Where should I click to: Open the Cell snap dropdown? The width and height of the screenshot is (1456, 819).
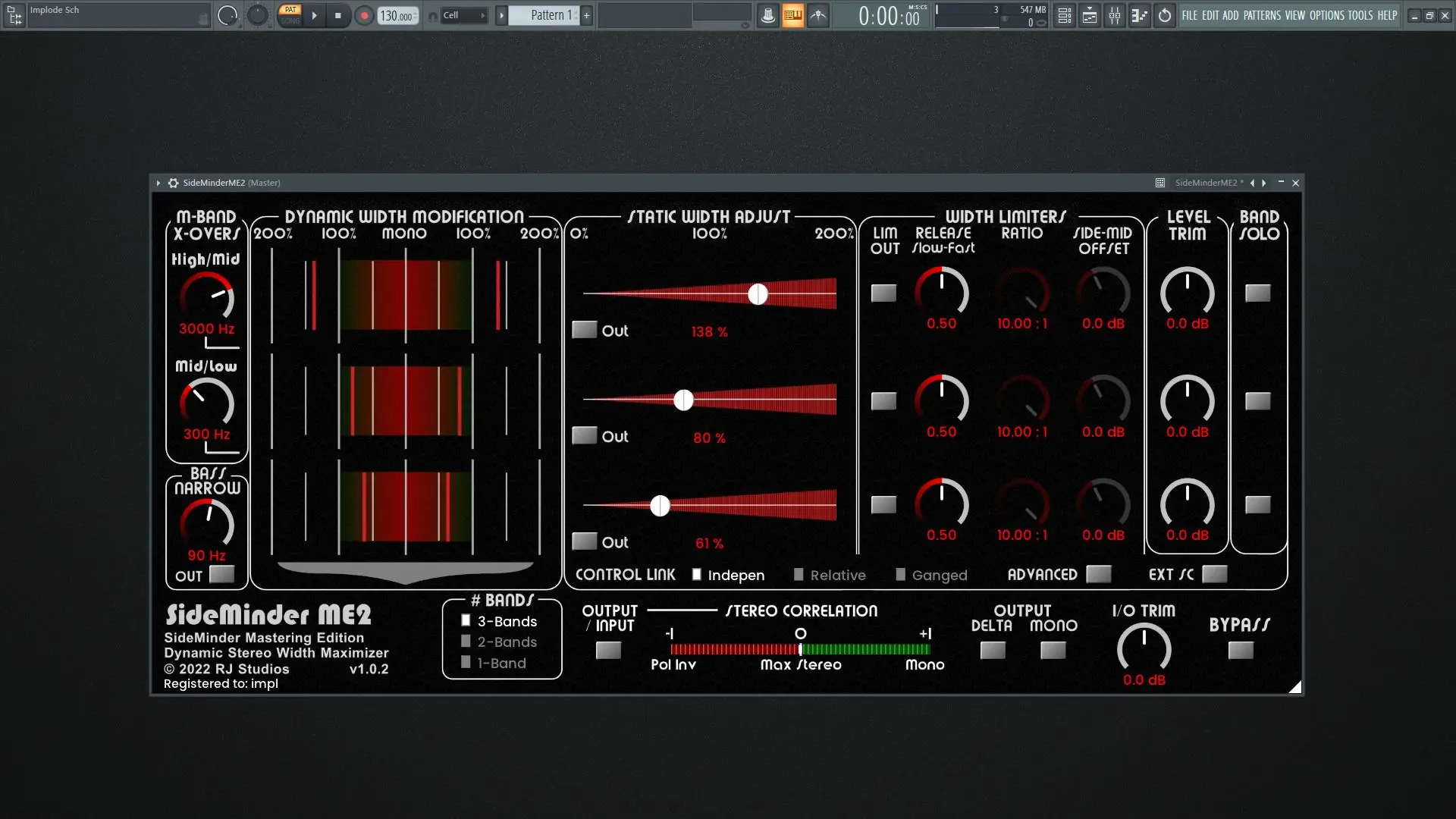pyautogui.click(x=463, y=15)
